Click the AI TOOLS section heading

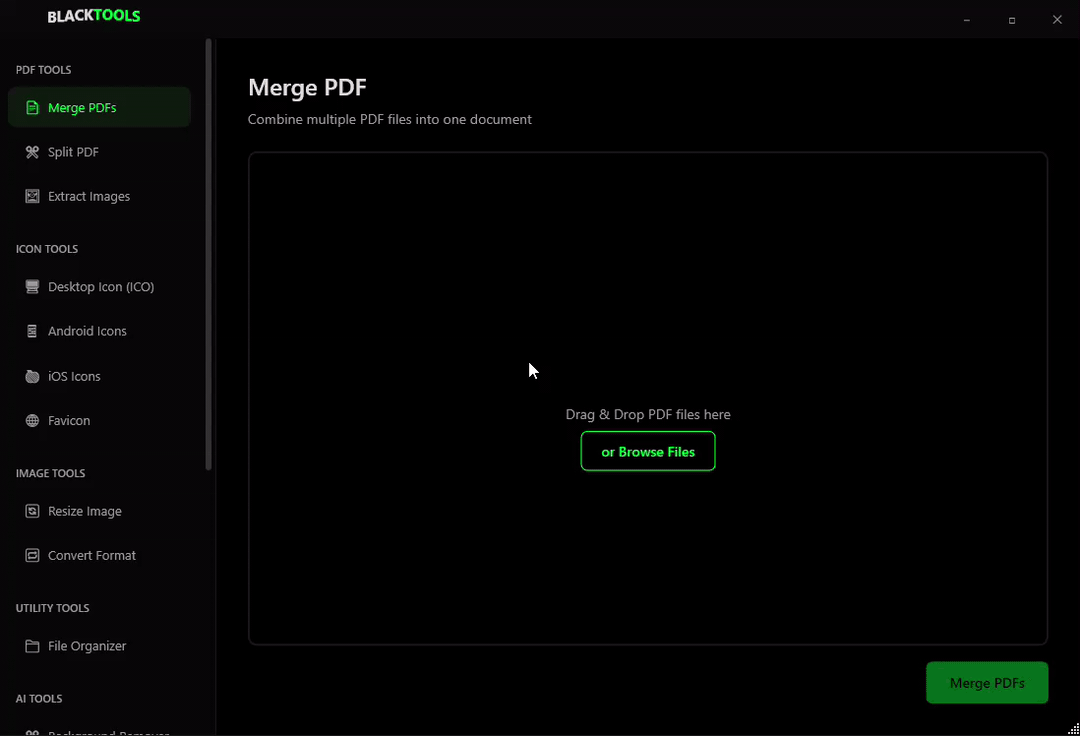pos(39,699)
